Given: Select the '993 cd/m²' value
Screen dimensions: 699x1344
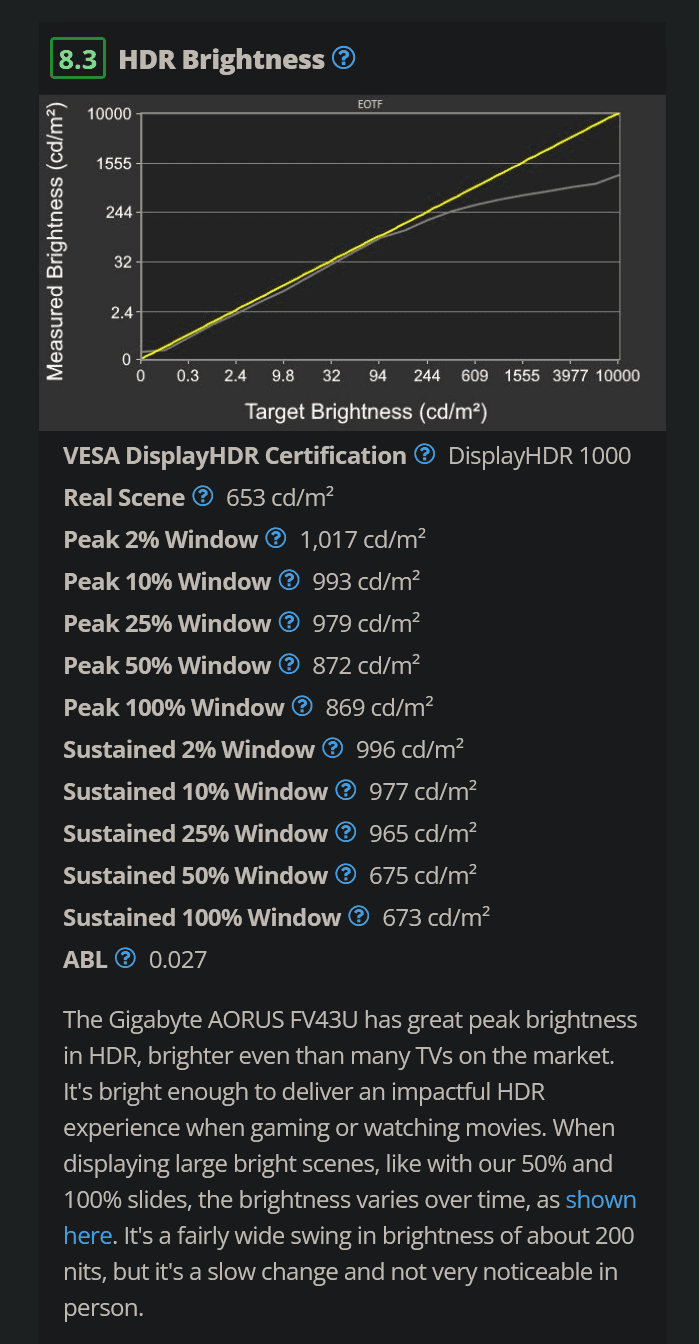Looking at the screenshot, I should click(366, 582).
